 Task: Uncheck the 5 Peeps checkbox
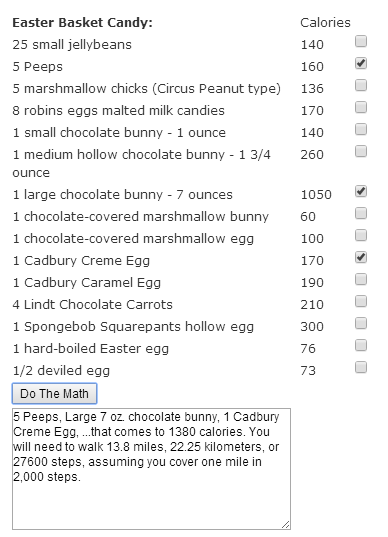click(361, 63)
